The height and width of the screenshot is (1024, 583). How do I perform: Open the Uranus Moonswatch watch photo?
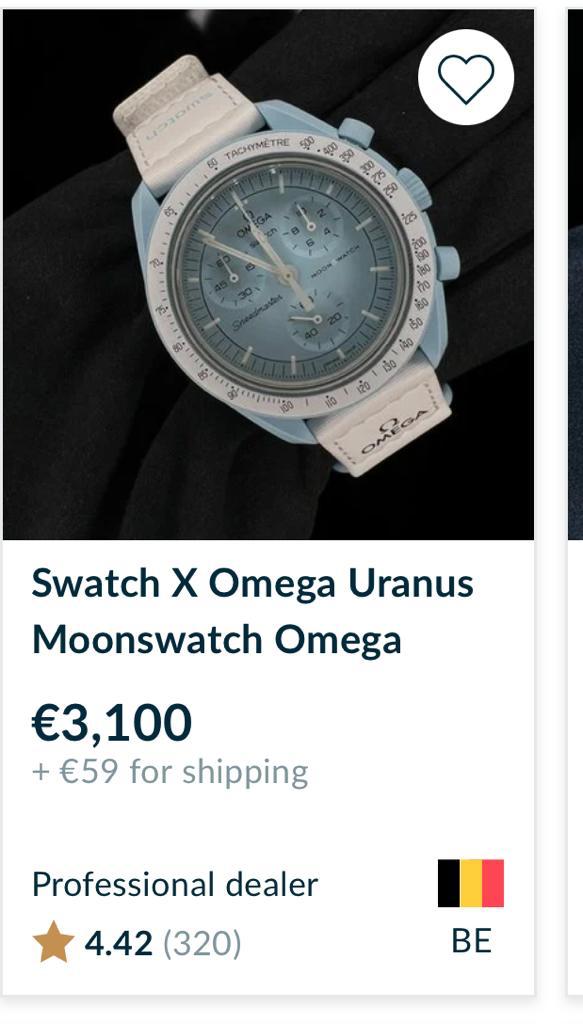[268, 274]
